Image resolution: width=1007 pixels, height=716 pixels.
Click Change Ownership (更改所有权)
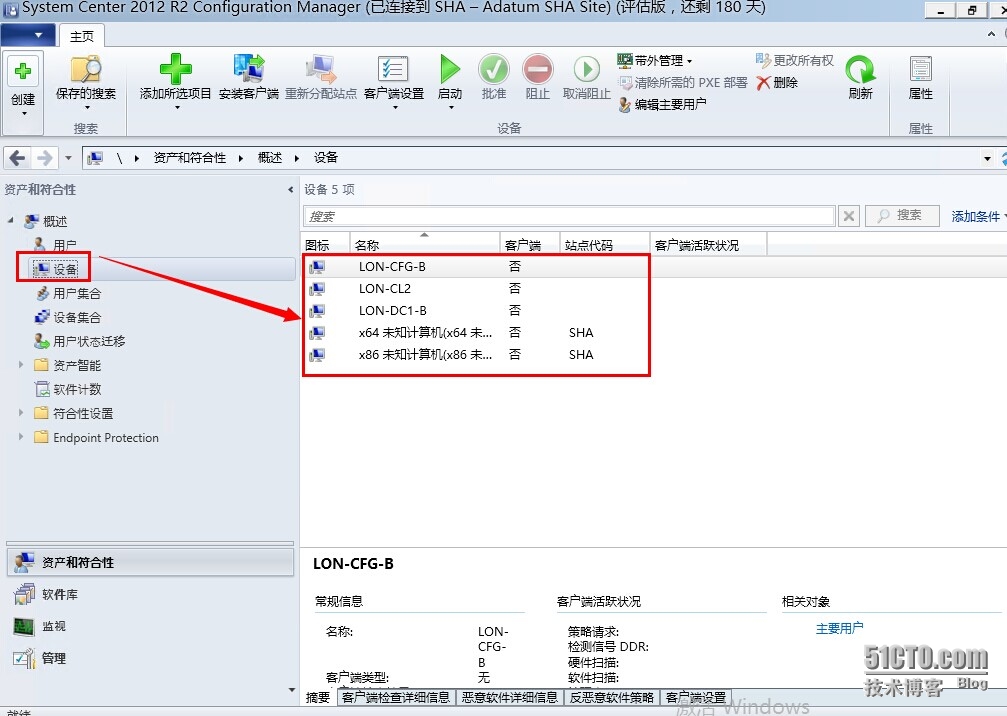pyautogui.click(x=794, y=60)
